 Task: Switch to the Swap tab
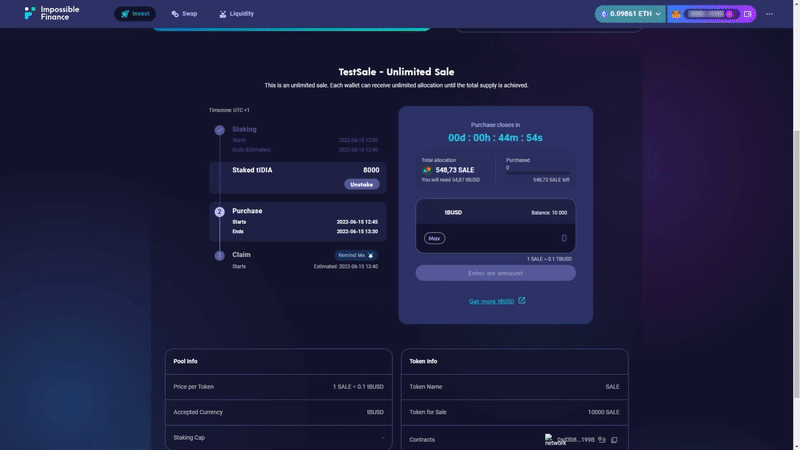[184, 14]
